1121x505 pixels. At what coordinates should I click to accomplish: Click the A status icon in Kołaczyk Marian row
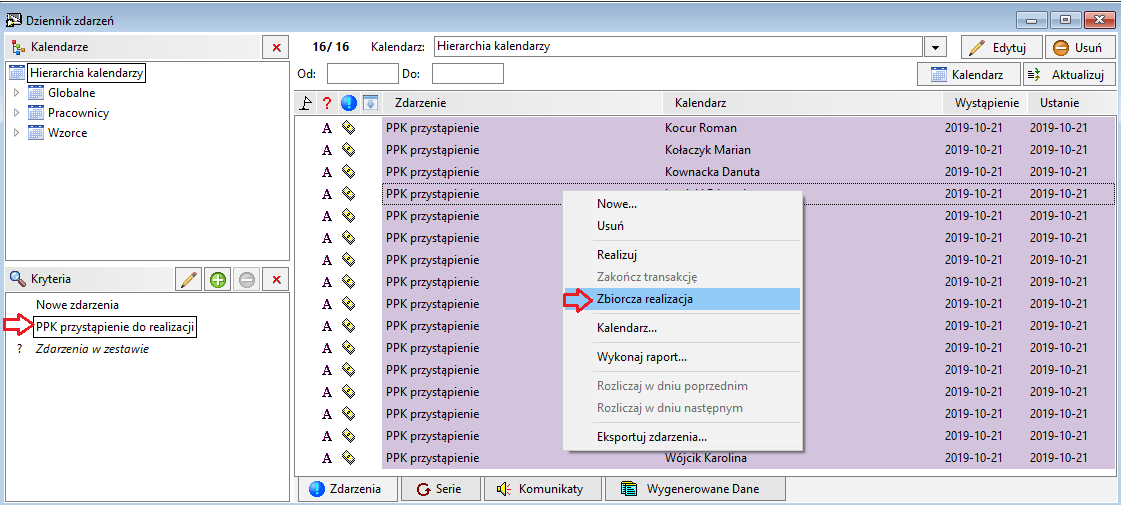point(327,151)
